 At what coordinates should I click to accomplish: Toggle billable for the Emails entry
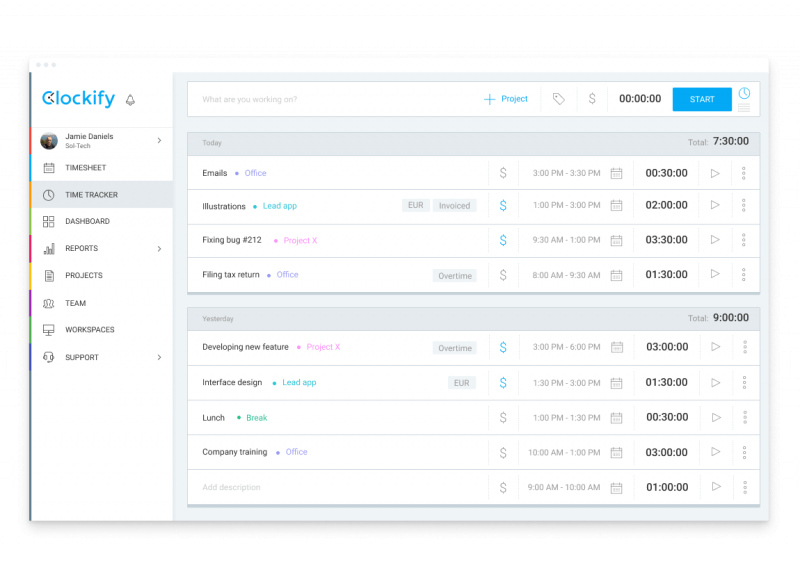(x=503, y=173)
